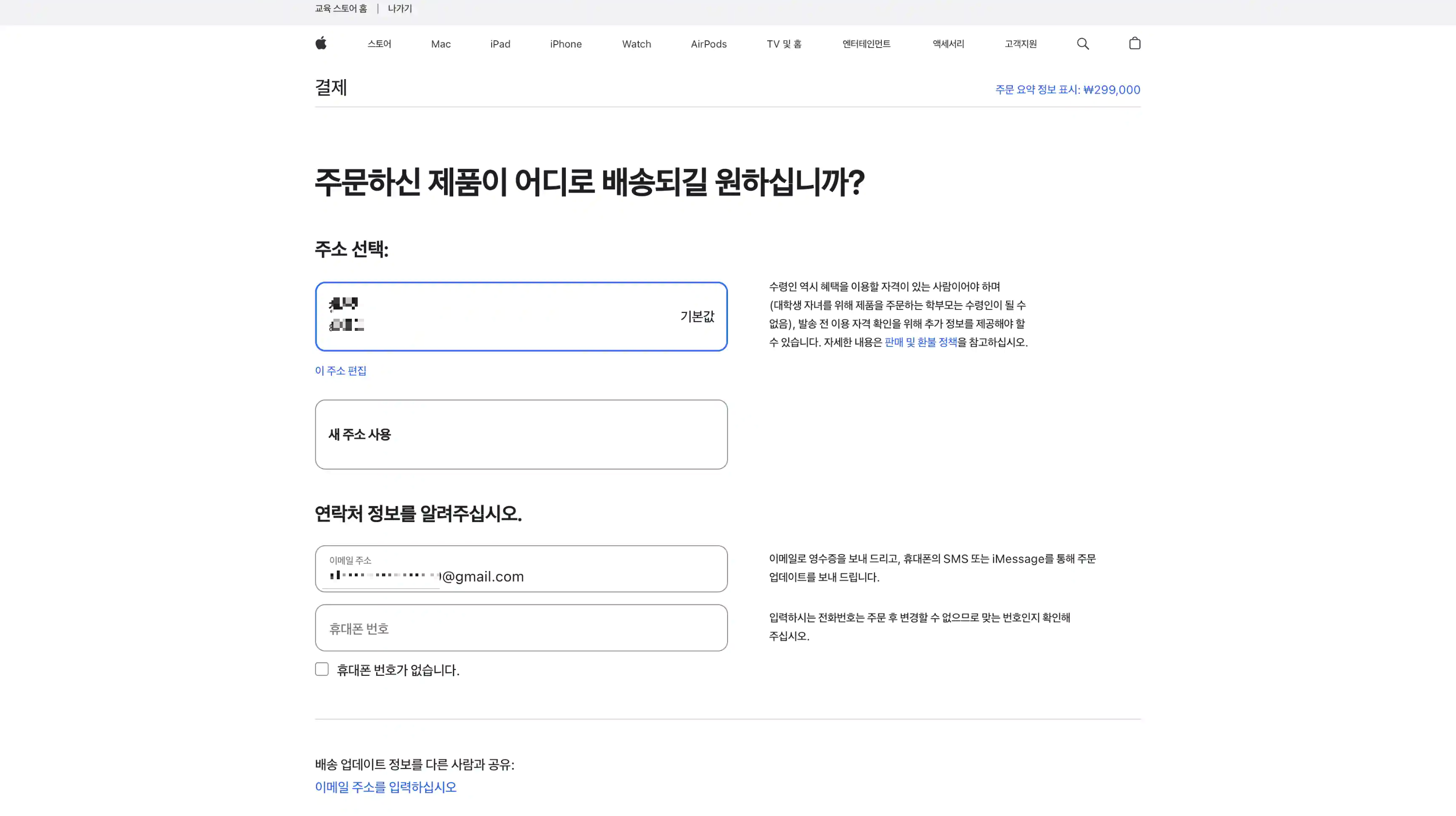Open the search icon

click(x=1083, y=44)
